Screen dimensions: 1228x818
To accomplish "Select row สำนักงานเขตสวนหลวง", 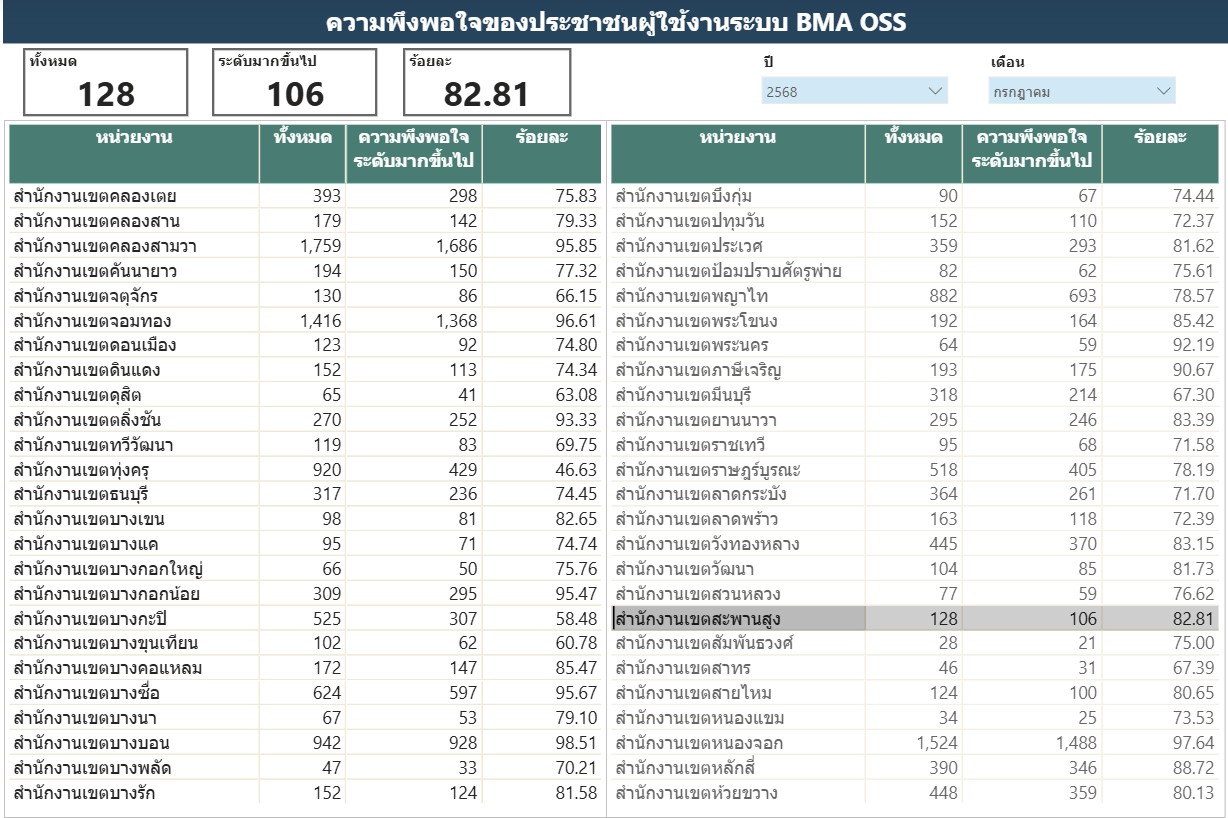I will (914, 594).
